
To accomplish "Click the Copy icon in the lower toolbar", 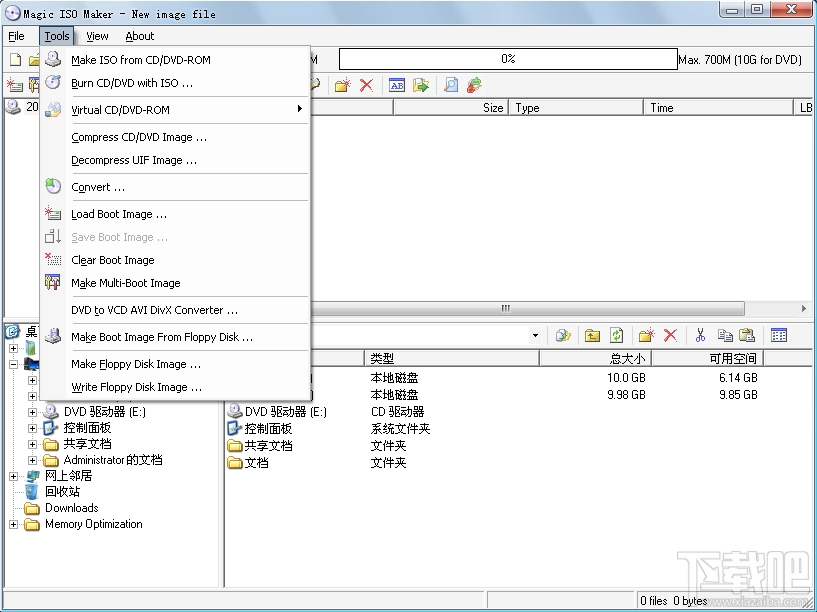I will click(727, 334).
